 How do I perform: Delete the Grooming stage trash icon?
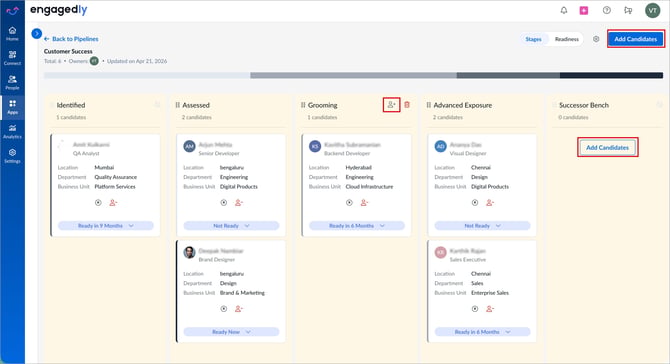click(407, 105)
